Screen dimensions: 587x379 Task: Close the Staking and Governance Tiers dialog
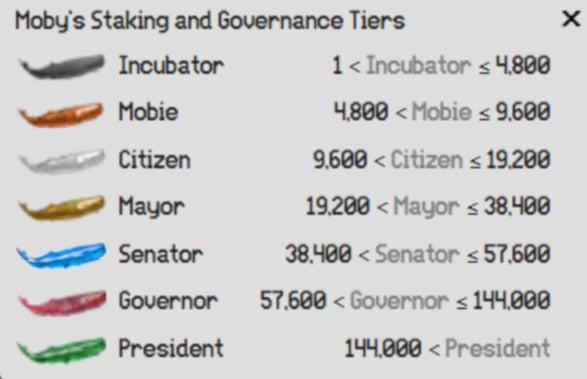coord(571,18)
